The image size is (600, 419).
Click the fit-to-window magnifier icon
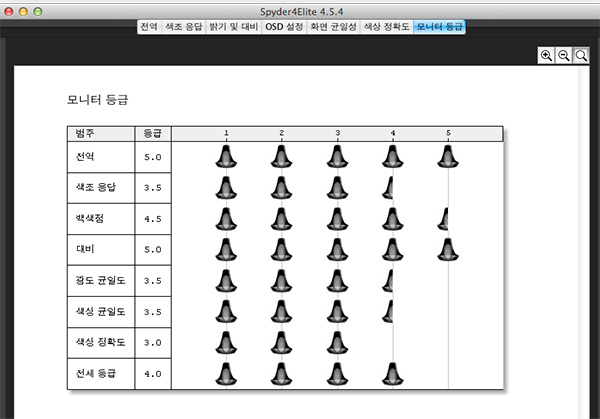pos(581,56)
